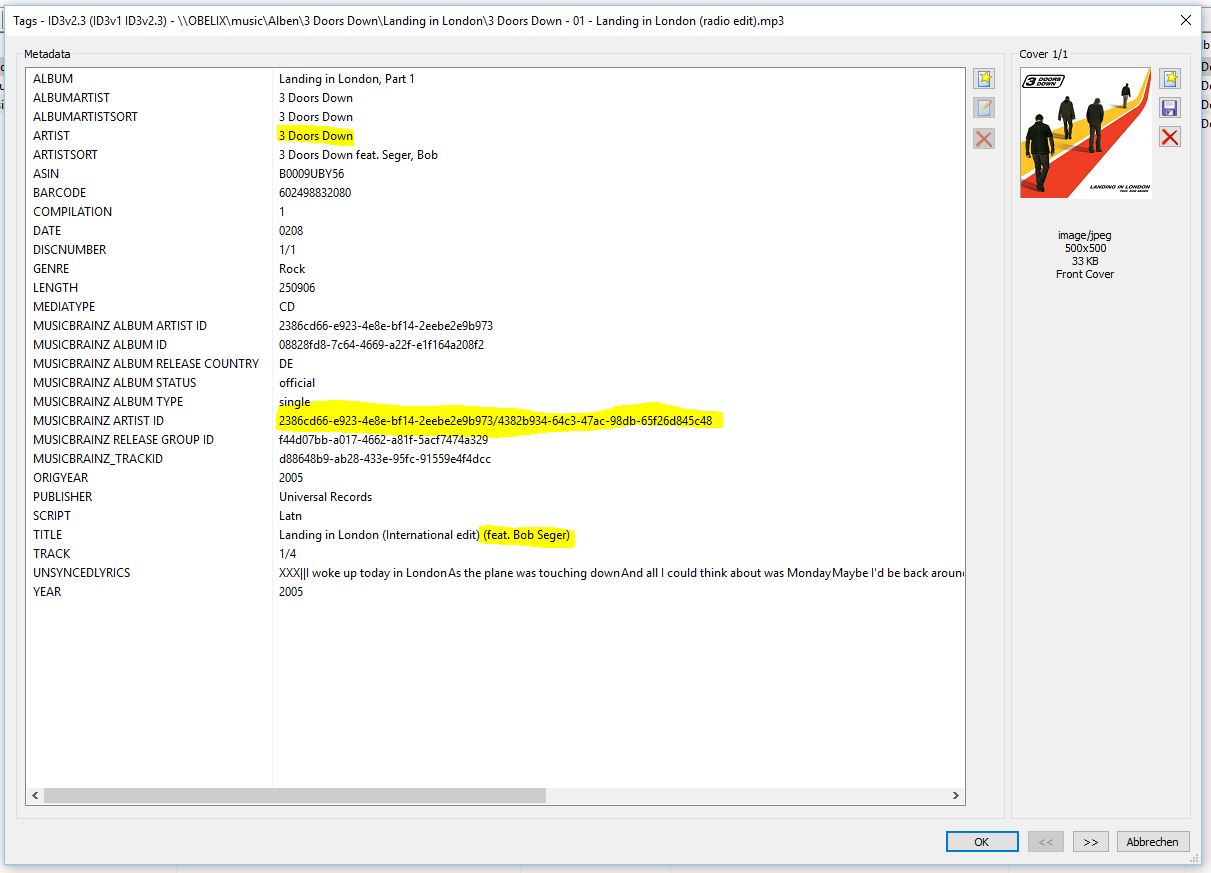Viewport: 1211px width, 873px height.
Task: Click the ASIN value B0009UBY56
Action: click(x=311, y=174)
